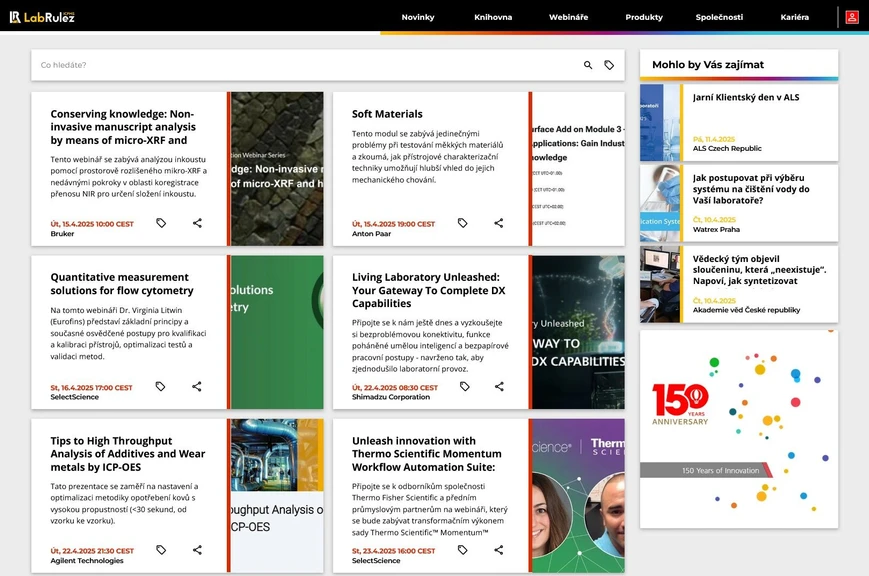Image resolution: width=869 pixels, height=576 pixels.
Task: Click the Vědecký tým article thumbnail
Action: 660,284
